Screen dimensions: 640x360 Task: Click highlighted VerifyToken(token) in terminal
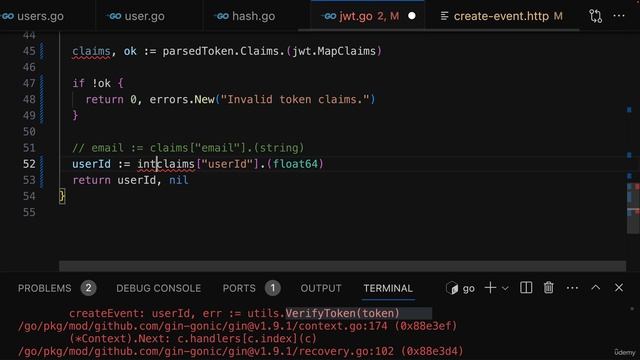(x=342, y=313)
